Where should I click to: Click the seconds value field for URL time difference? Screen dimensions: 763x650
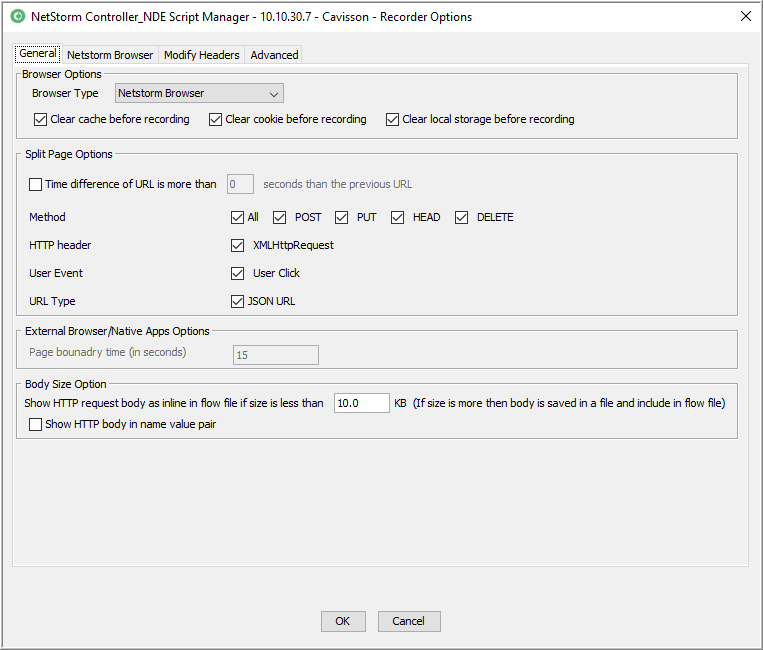tap(240, 184)
